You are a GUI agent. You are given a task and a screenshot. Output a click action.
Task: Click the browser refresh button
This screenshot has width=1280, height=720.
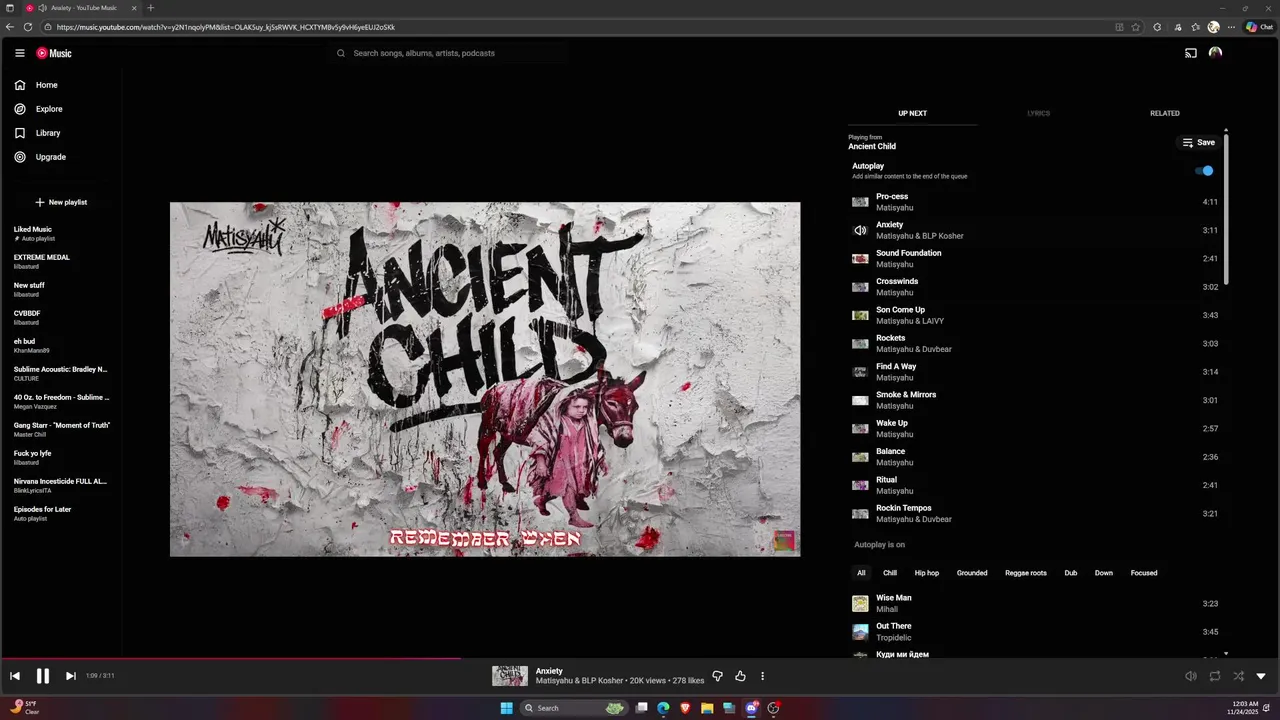point(27,27)
